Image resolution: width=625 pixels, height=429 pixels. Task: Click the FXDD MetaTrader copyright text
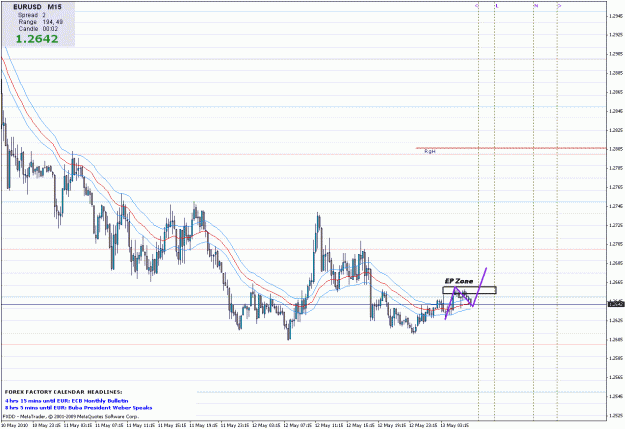click(x=71, y=417)
